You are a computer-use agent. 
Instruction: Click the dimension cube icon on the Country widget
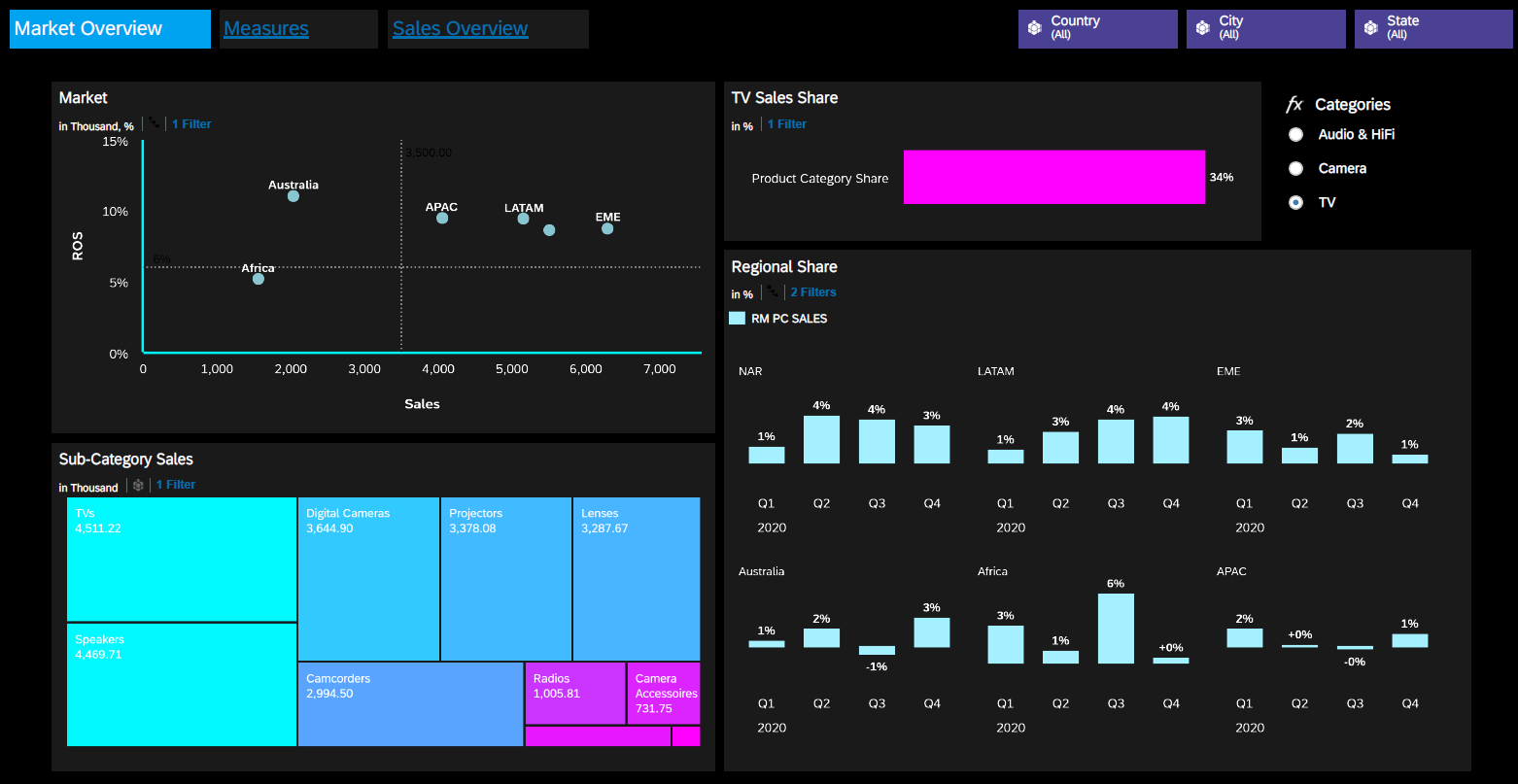coord(1034,28)
